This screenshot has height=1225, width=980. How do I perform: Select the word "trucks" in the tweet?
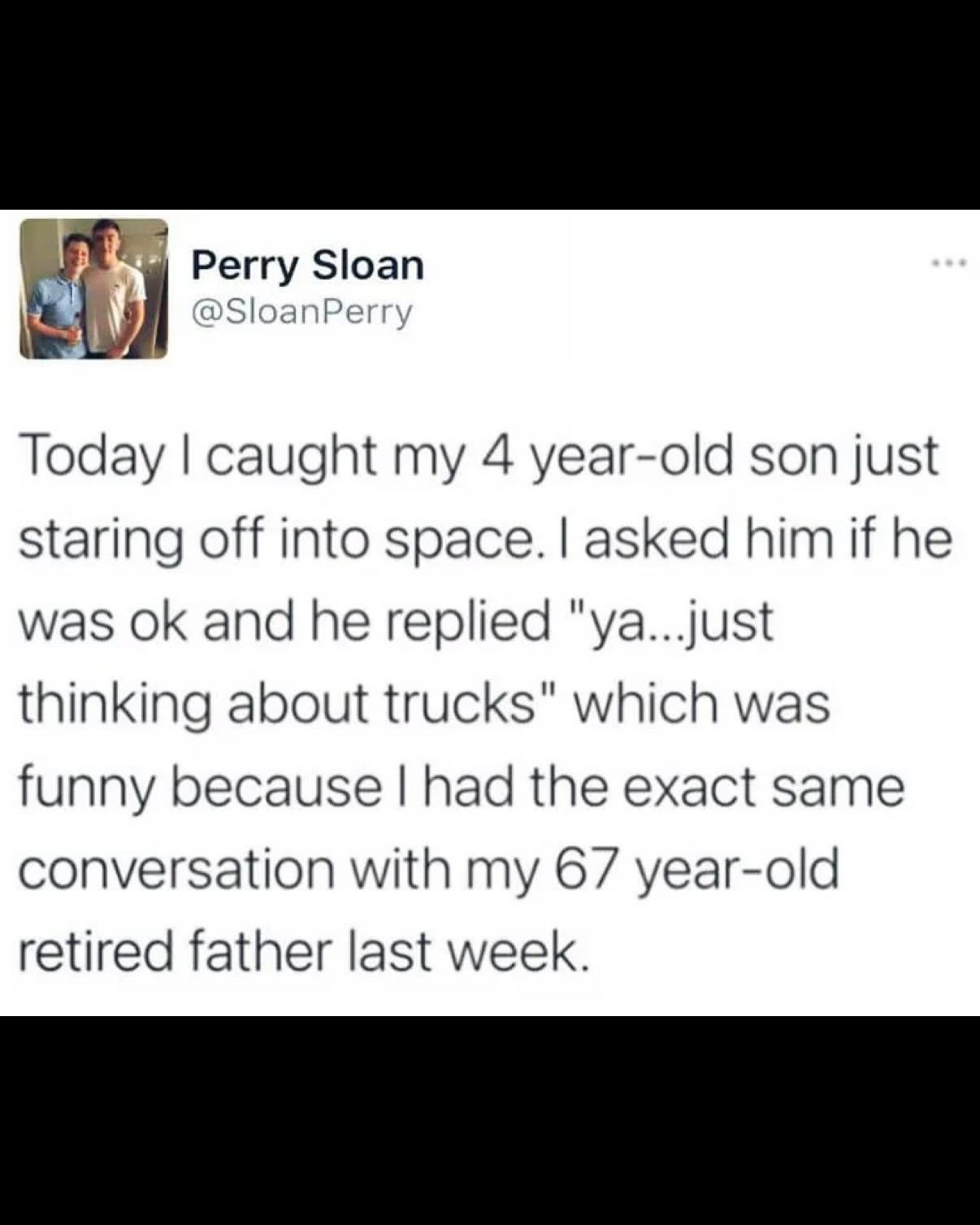tap(466, 703)
